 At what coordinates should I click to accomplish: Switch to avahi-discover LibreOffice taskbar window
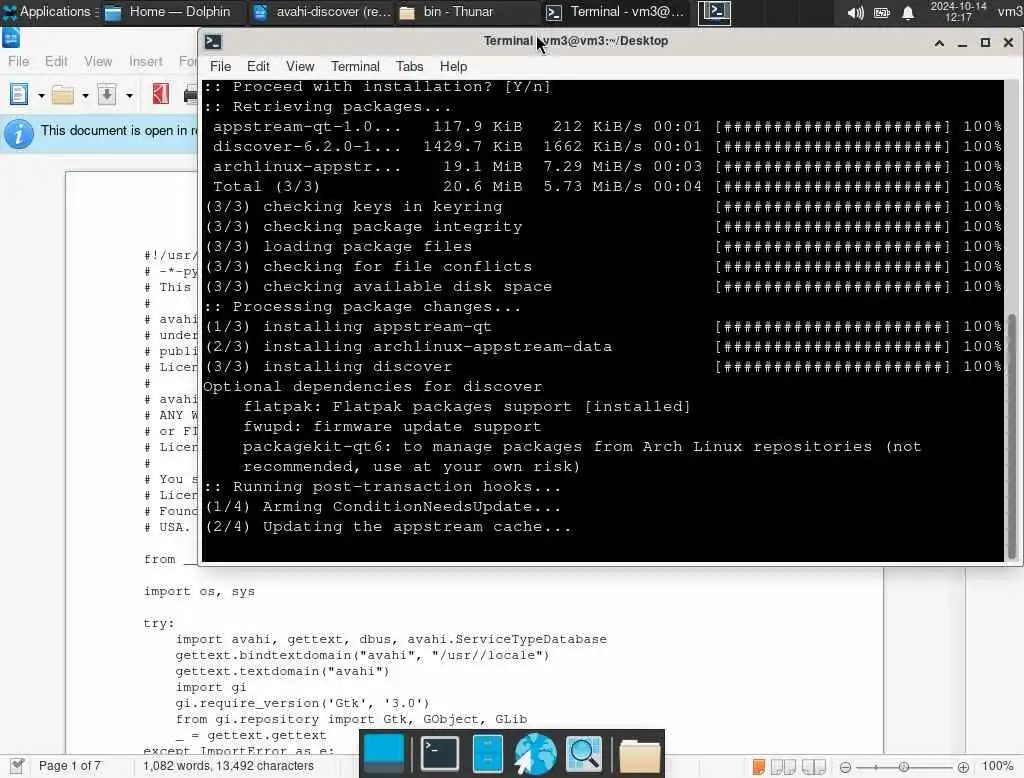pyautogui.click(x=321, y=12)
